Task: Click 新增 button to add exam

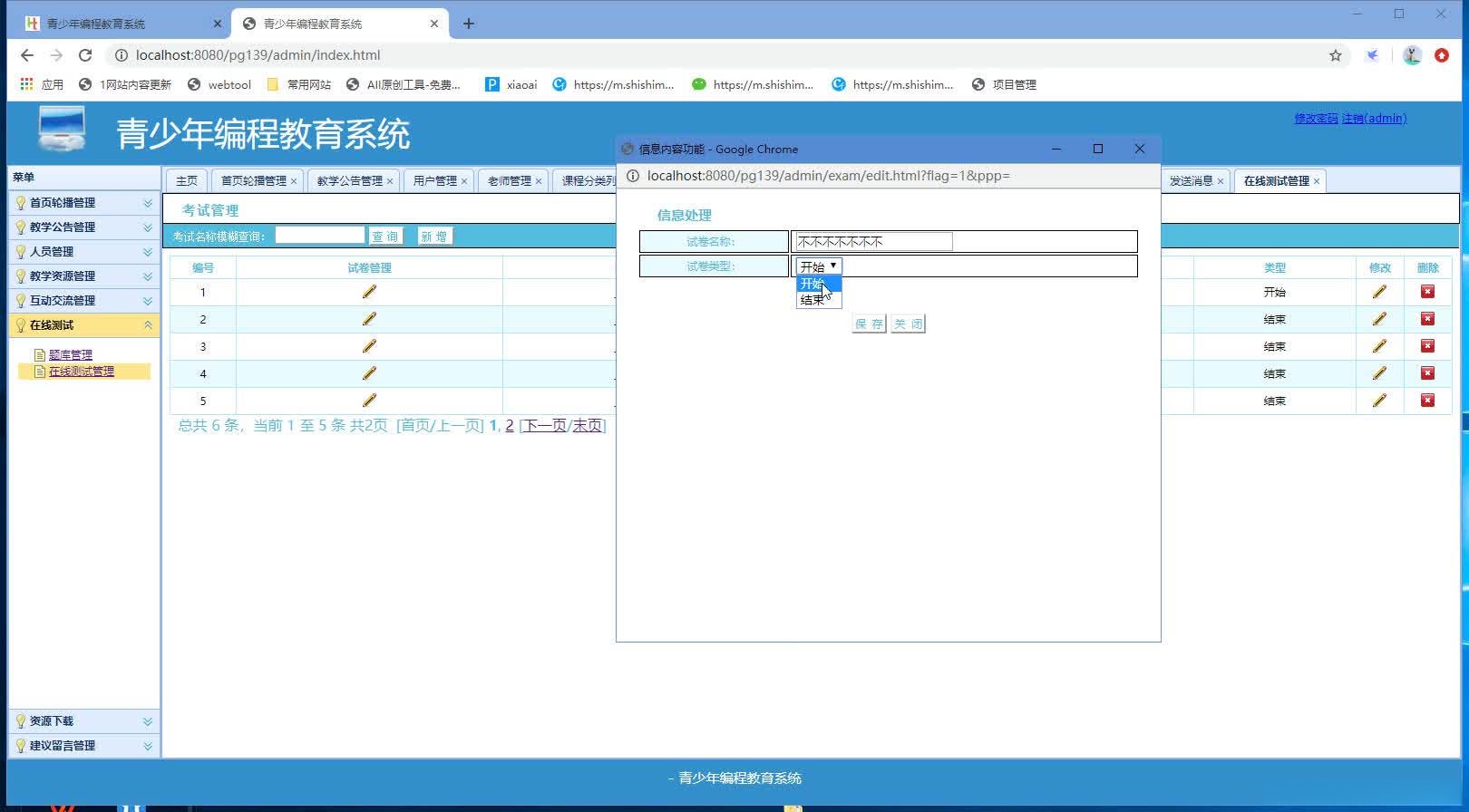Action: (434, 237)
